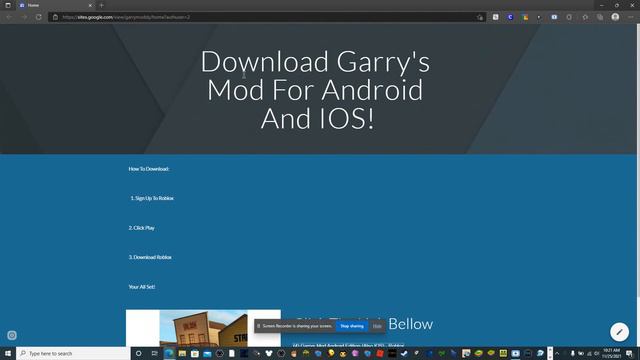
Task: Click the '2. Click Play' step
Action: coord(142,228)
